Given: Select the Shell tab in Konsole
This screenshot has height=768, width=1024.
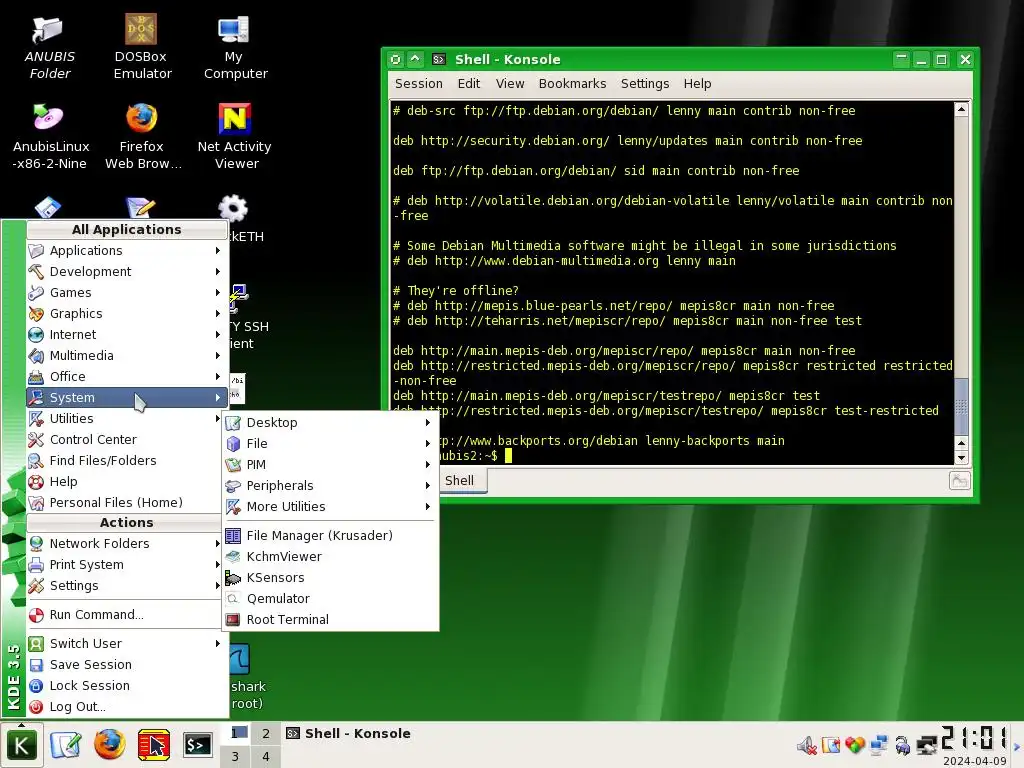Looking at the screenshot, I should pyautogui.click(x=460, y=481).
